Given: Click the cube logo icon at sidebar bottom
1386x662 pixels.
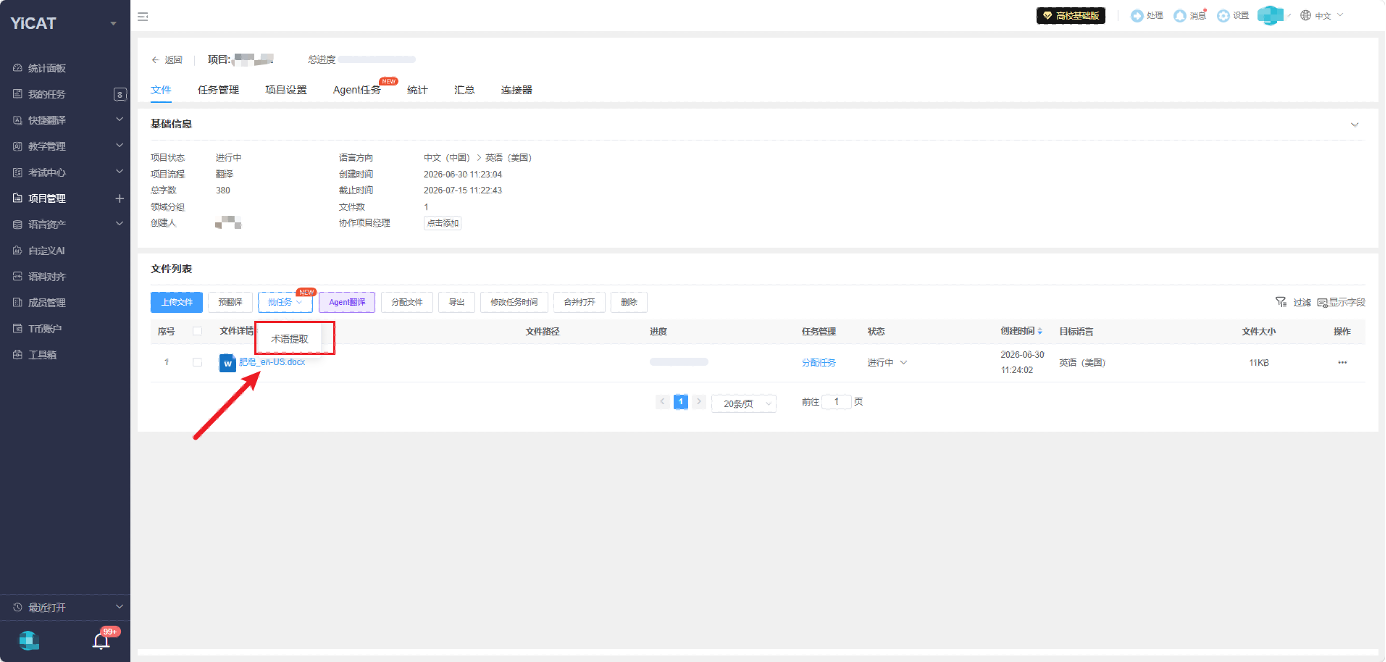Looking at the screenshot, I should click(29, 640).
